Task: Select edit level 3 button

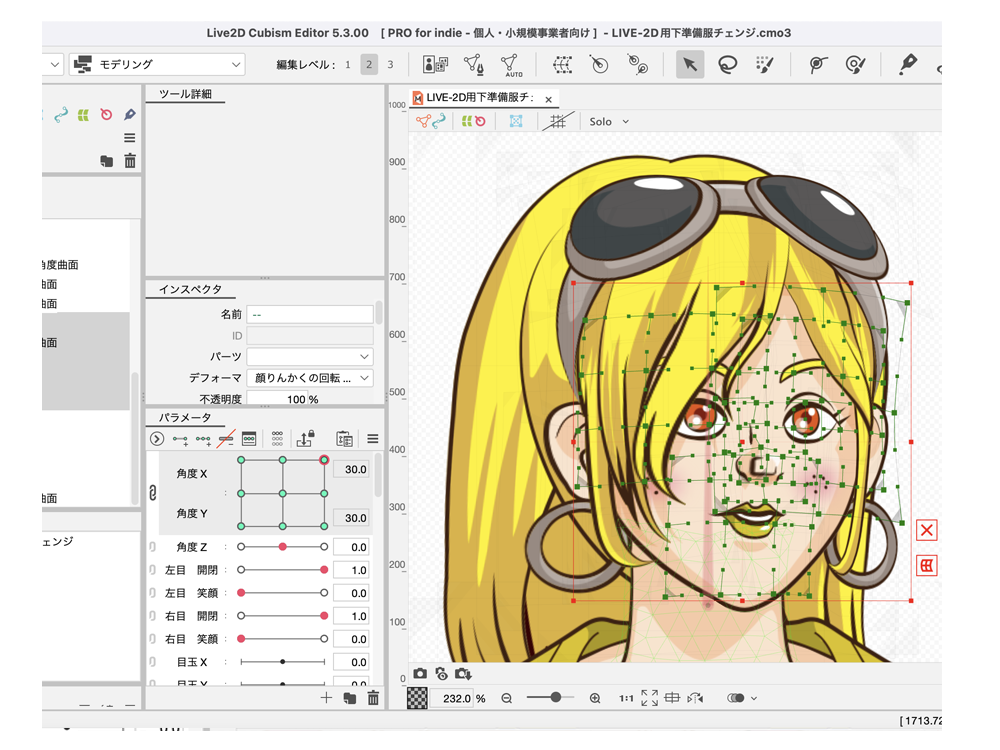Action: tap(390, 64)
